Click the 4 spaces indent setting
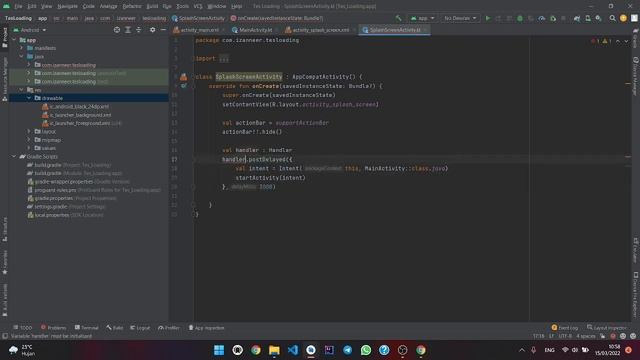640x360 pixels. pos(586,336)
